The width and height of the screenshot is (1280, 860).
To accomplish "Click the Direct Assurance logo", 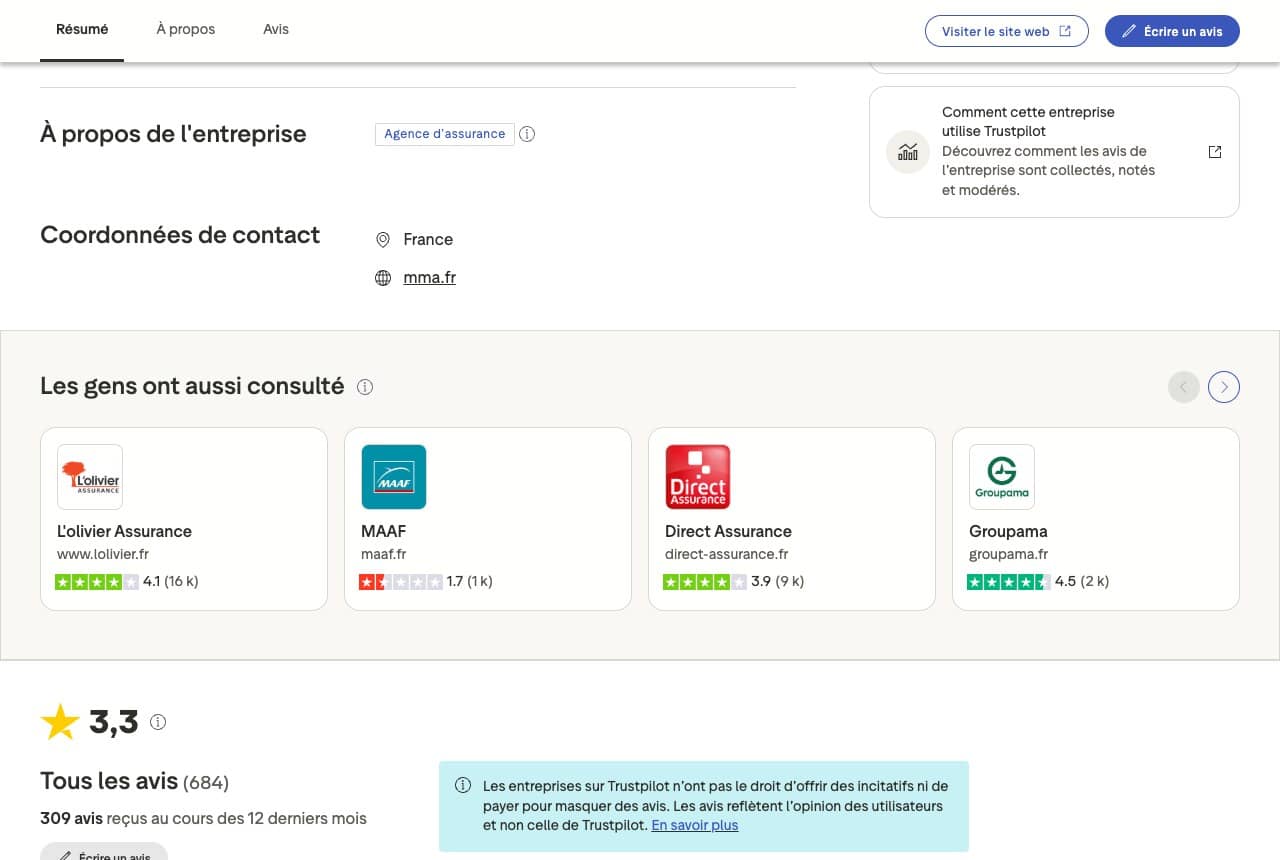I will coord(698,477).
